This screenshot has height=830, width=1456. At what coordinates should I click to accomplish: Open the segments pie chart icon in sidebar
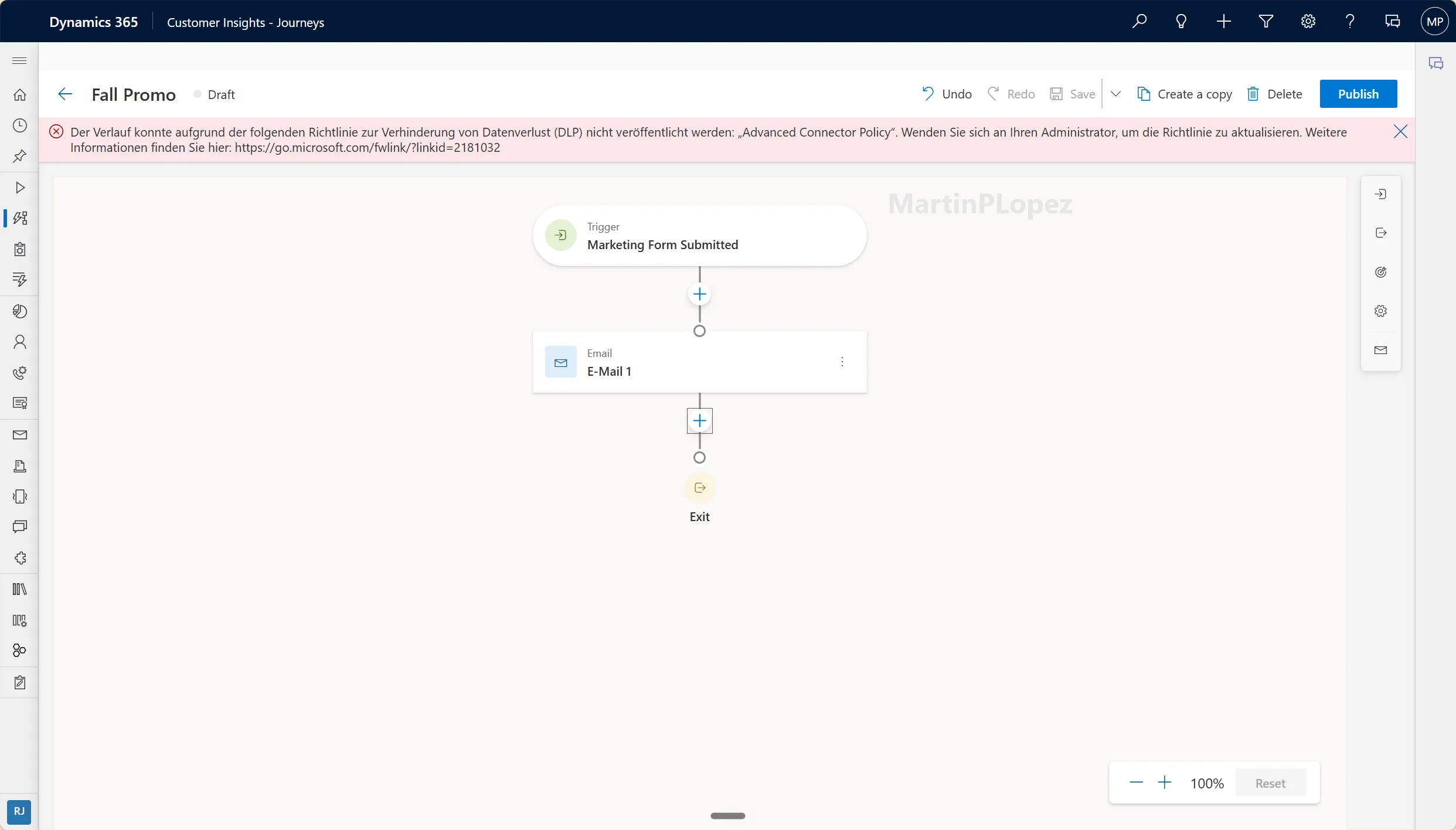pyautogui.click(x=19, y=311)
